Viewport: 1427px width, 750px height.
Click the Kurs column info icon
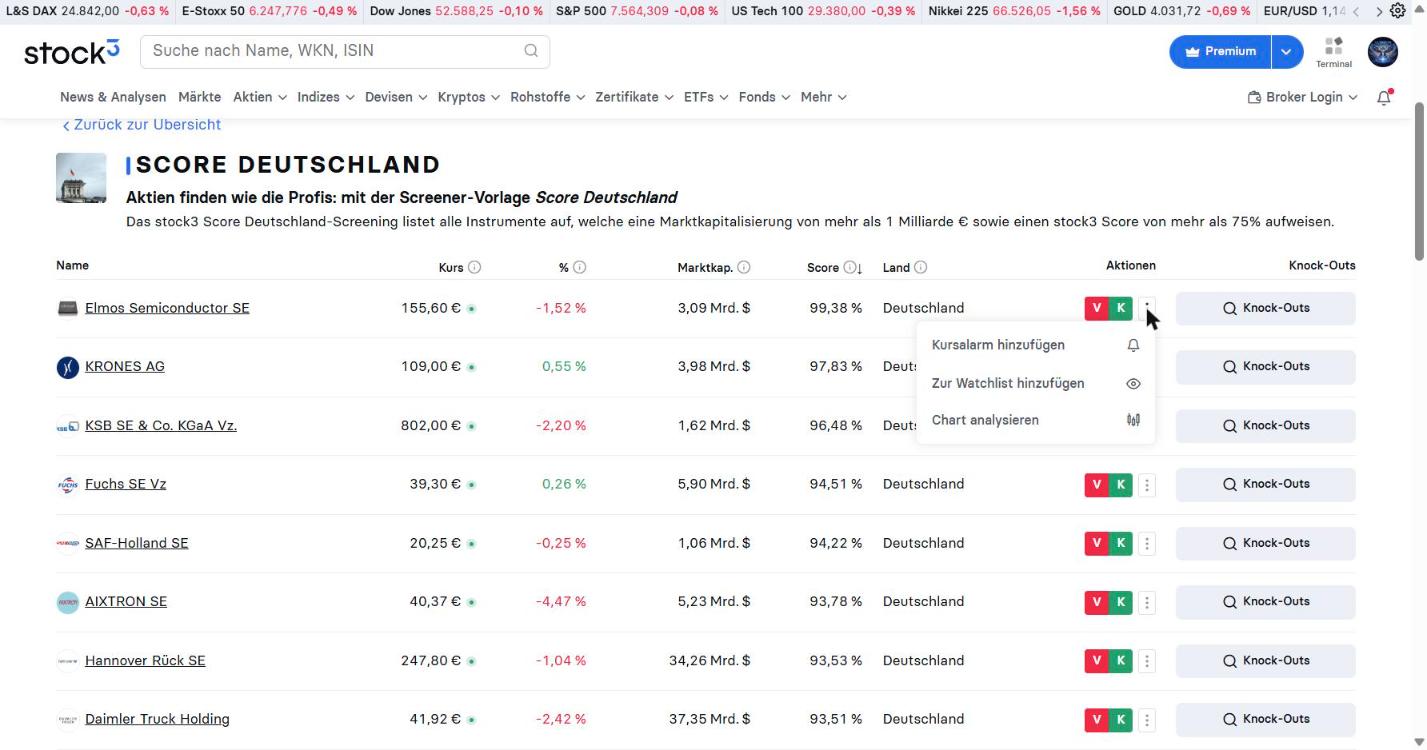point(475,267)
